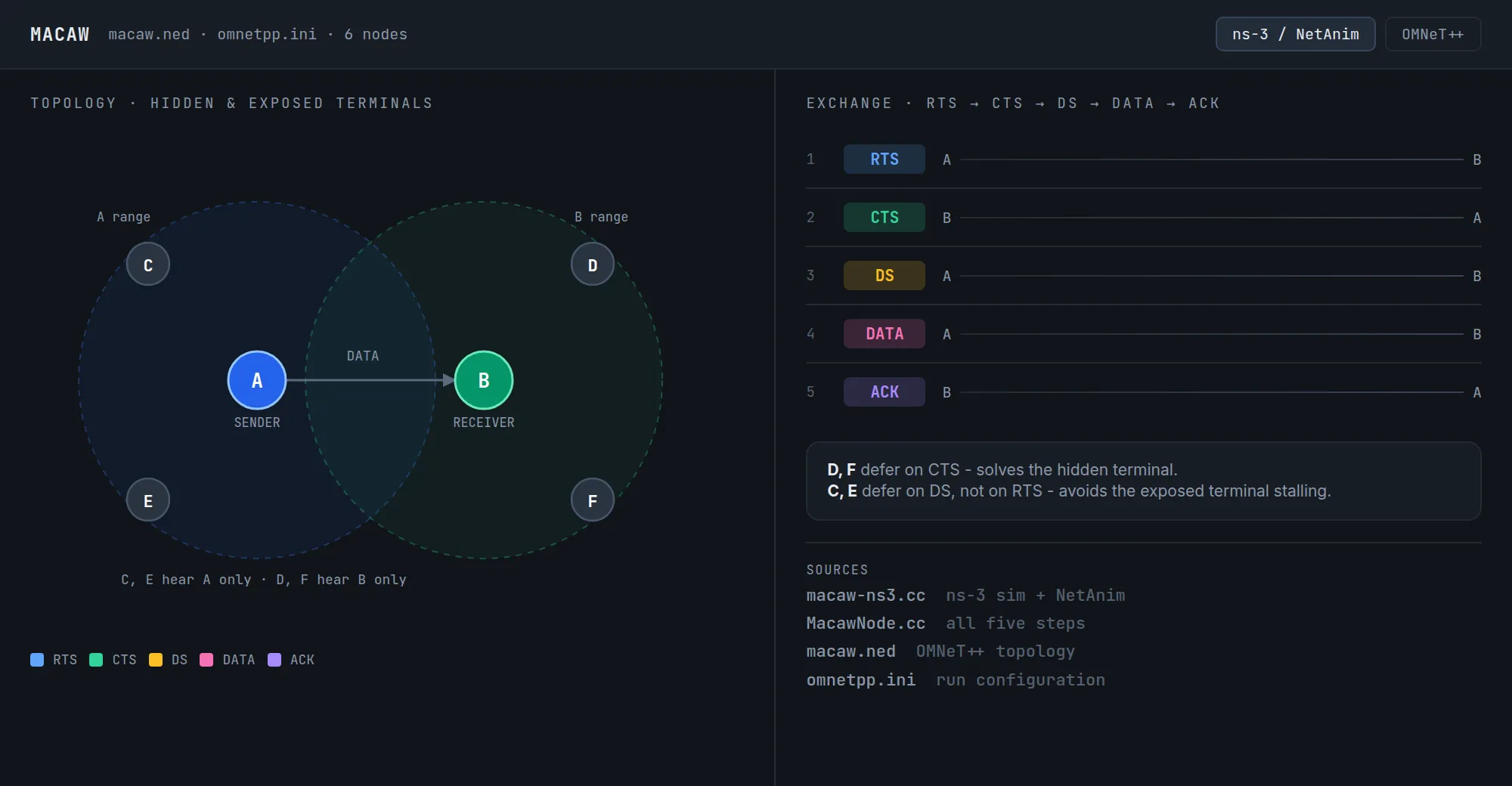1512x786 pixels.
Task: Click the blue RTS legend swatch
Action: tap(37, 660)
